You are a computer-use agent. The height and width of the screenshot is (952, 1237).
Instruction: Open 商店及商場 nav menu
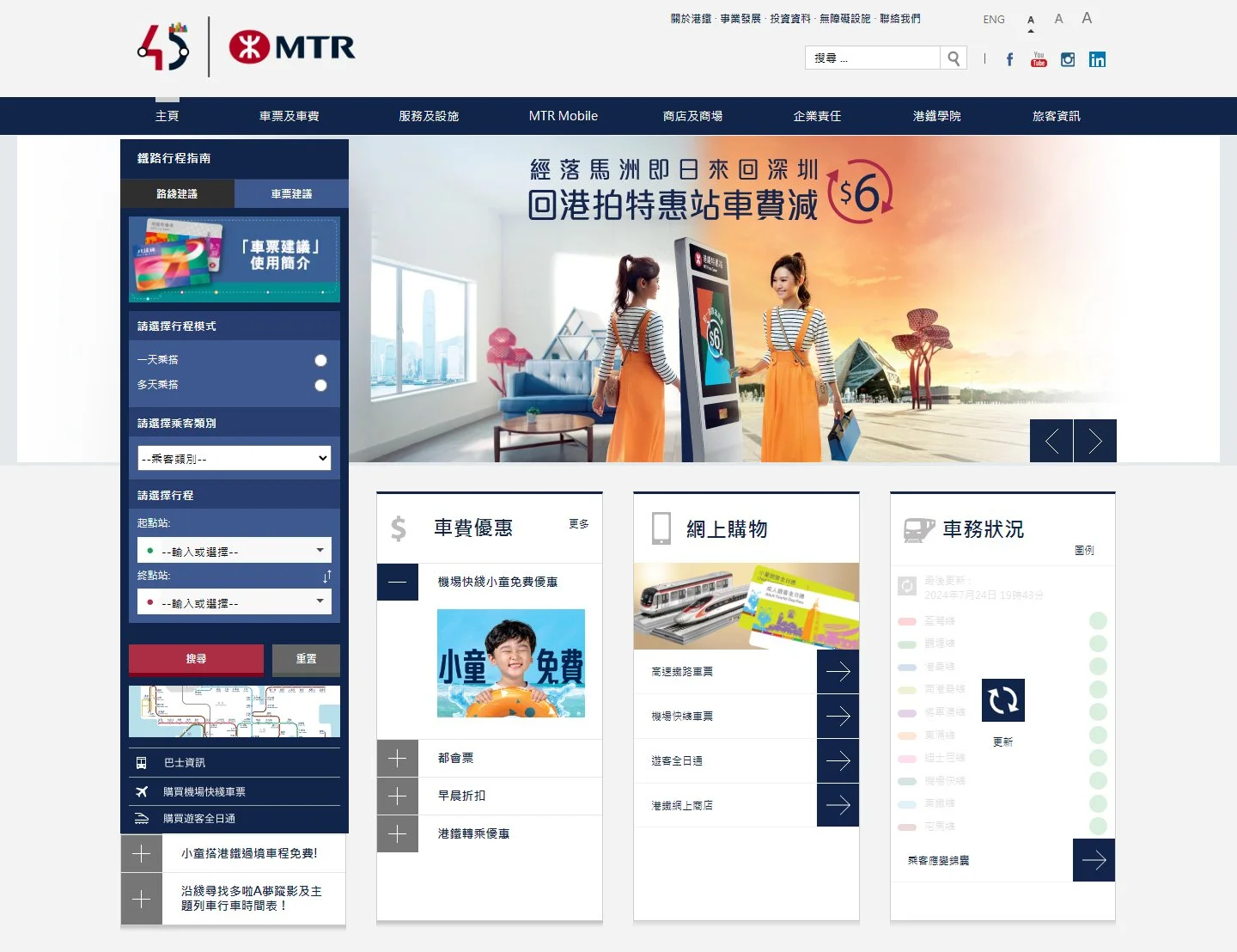pos(692,116)
